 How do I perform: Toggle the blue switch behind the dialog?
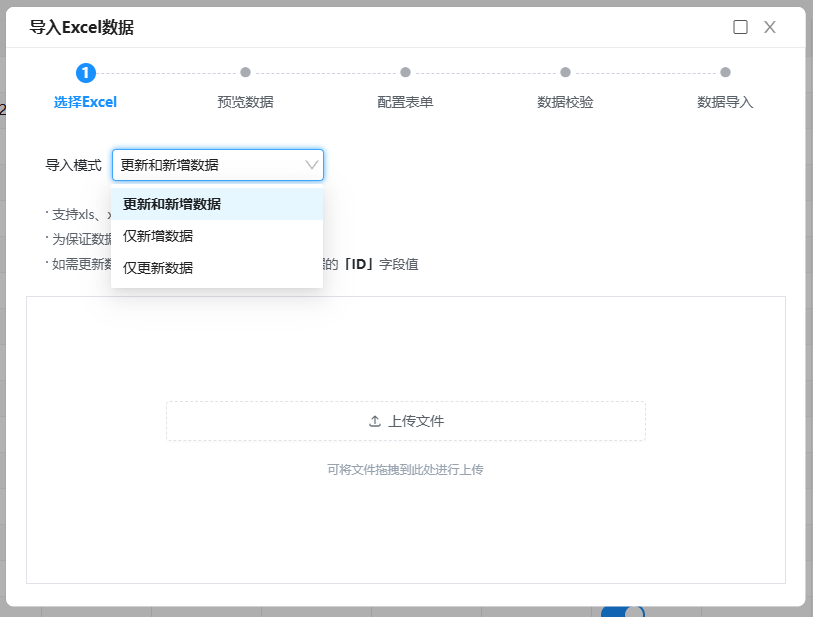622,612
